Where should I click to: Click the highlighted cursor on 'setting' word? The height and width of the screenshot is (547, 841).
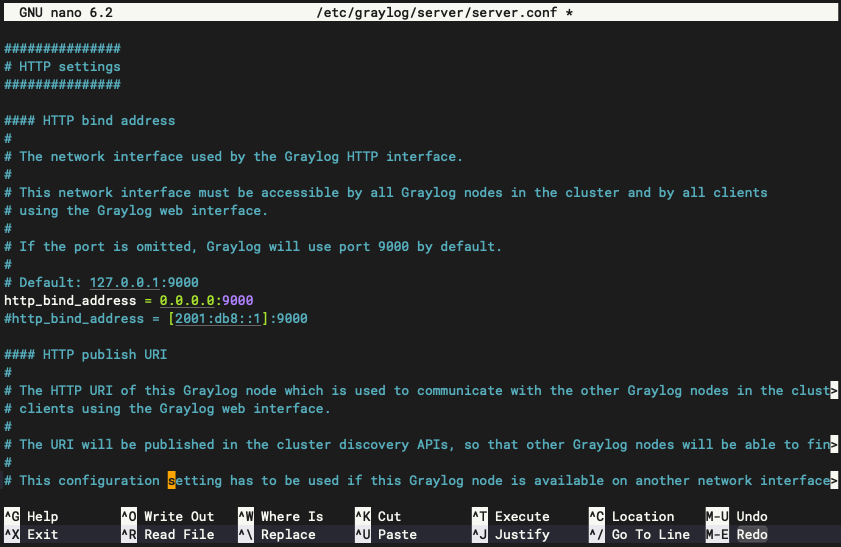click(x=172, y=481)
